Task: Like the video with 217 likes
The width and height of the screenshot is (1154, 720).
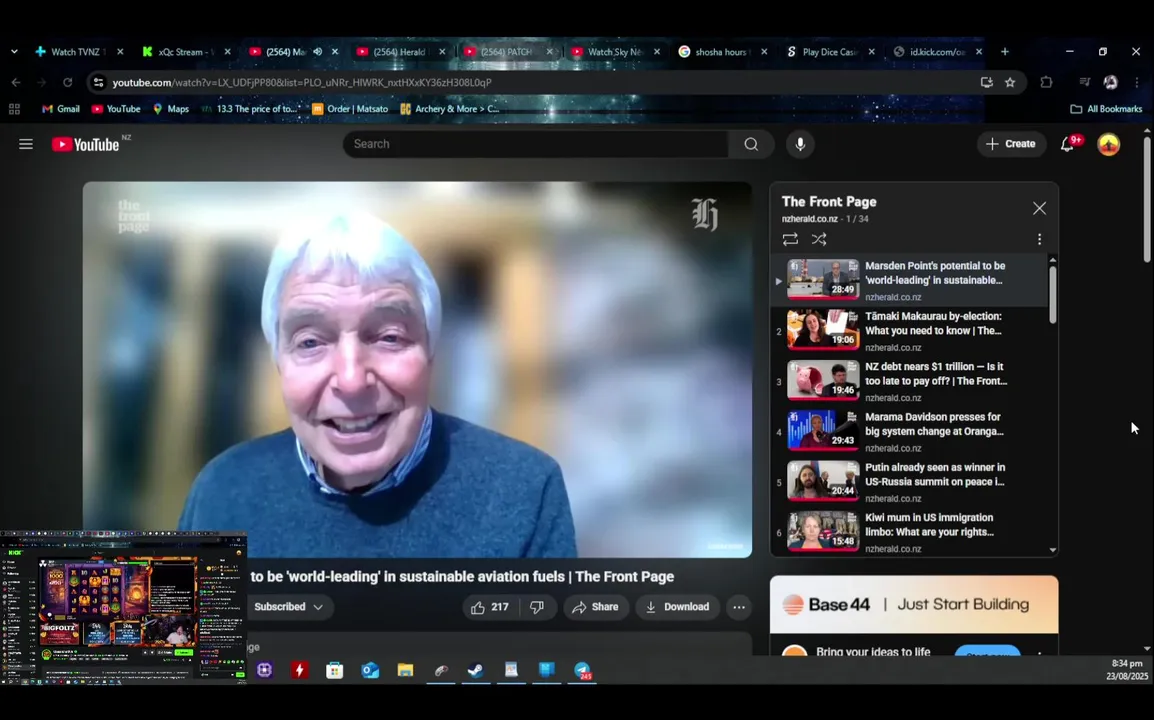Action: click(x=490, y=607)
